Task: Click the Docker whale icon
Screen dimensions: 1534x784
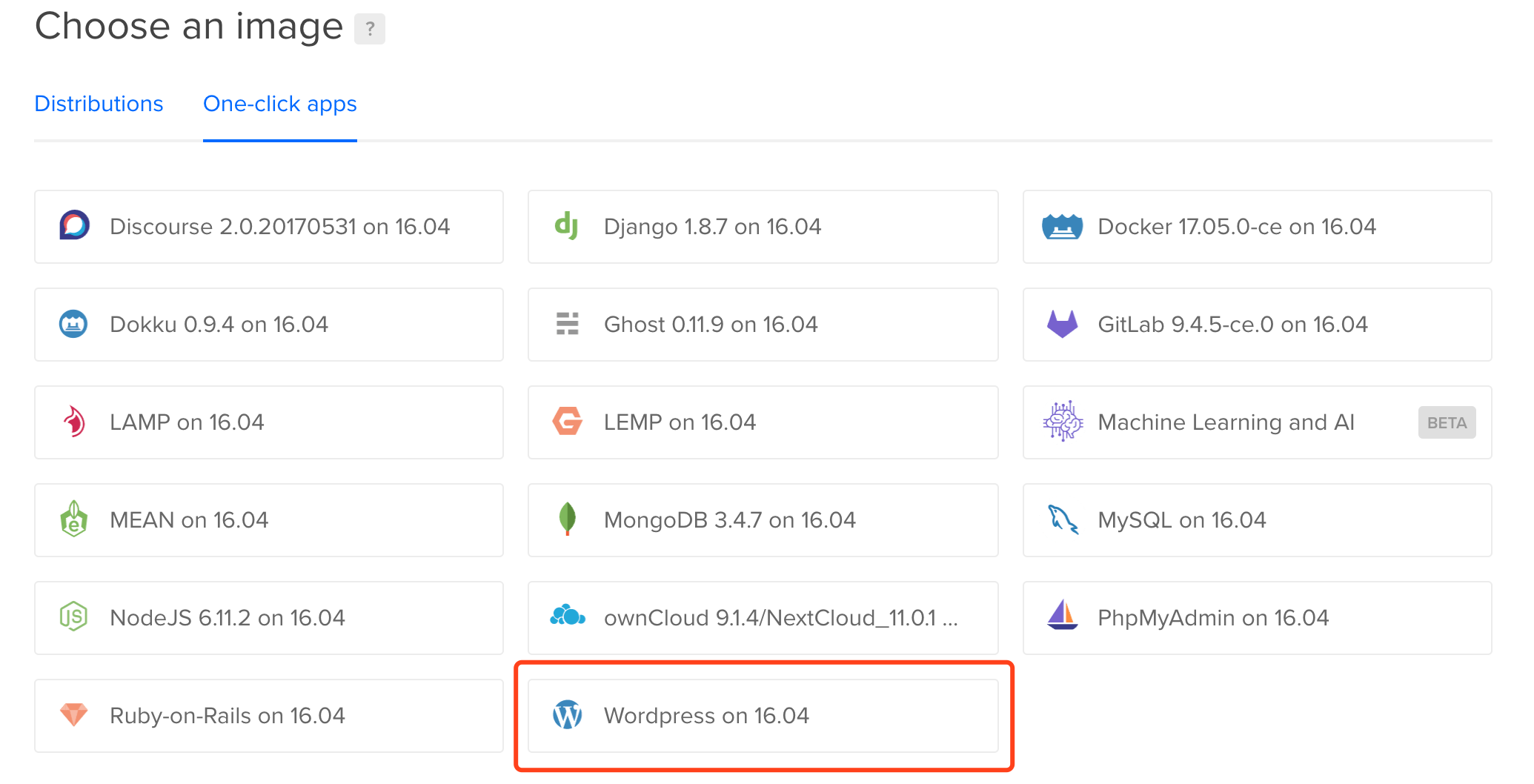Action: [x=1062, y=226]
